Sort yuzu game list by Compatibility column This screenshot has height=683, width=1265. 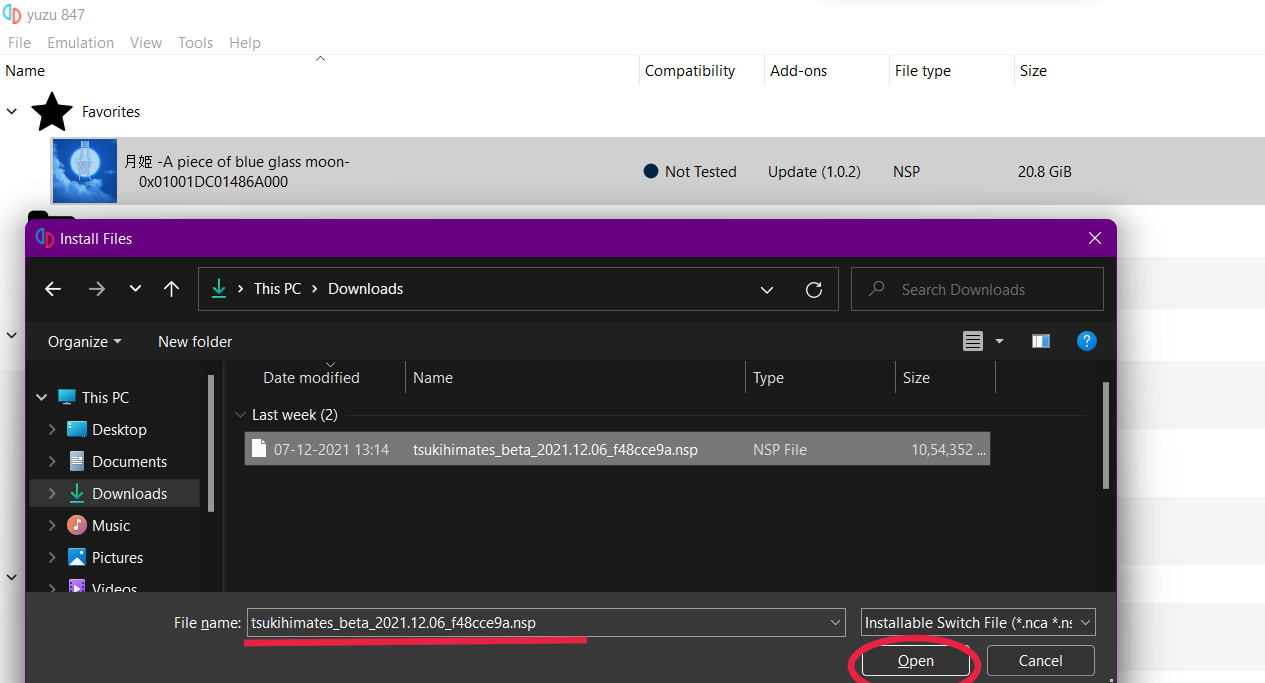pyautogui.click(x=690, y=71)
